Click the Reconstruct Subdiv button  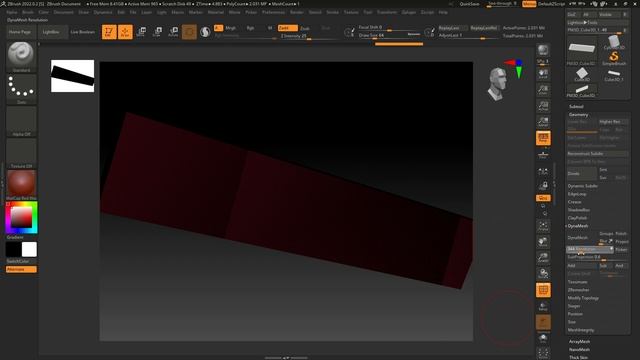[598, 153]
